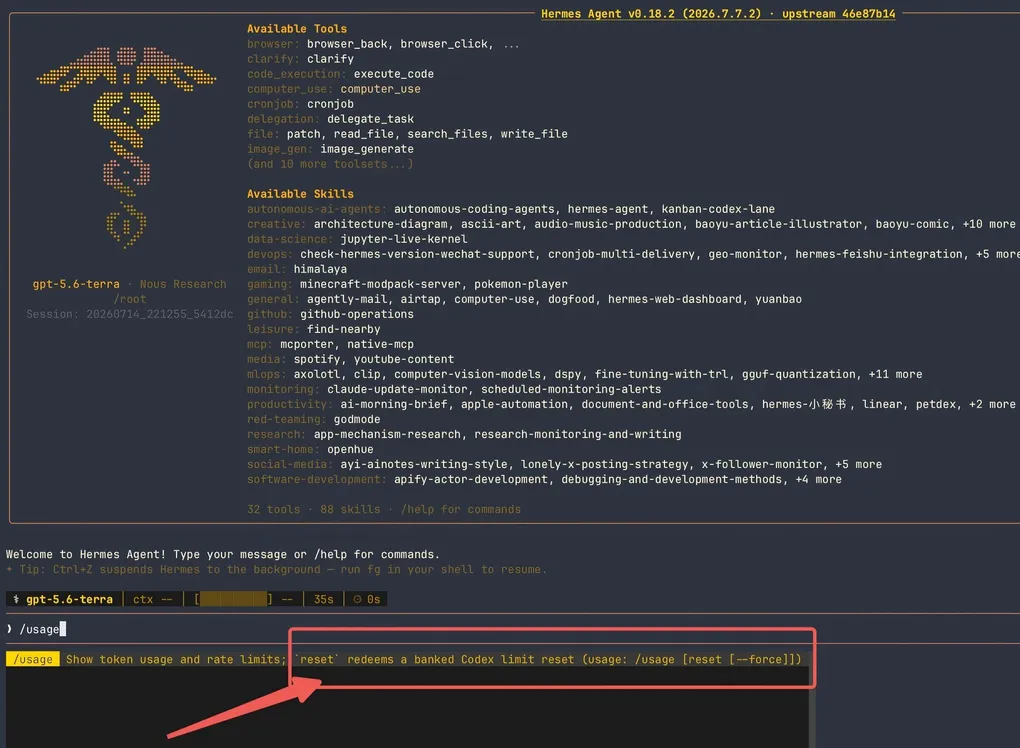The height and width of the screenshot is (748, 1020).
Task: Click 'kanban-codex-lane' skill
Action: coord(718,209)
